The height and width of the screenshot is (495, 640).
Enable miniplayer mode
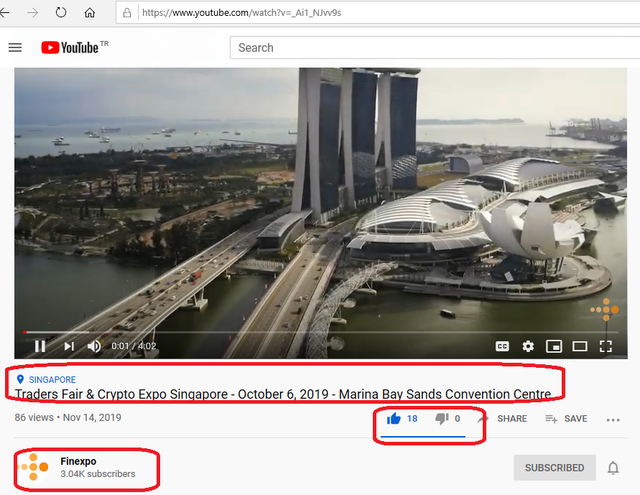[x=554, y=346]
